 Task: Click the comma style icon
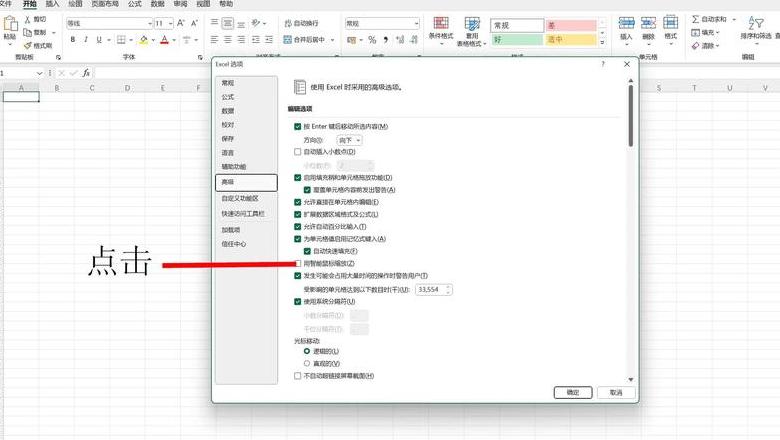386,39
